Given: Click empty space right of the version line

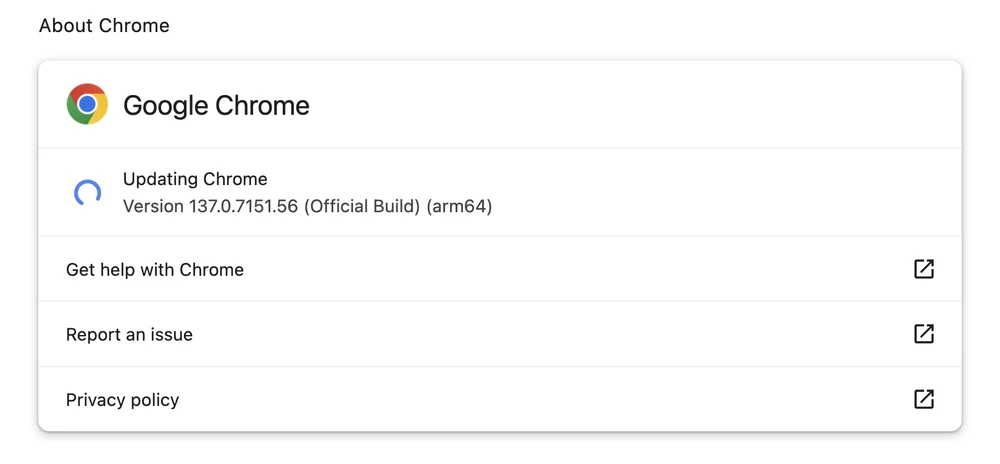Looking at the screenshot, I should (700, 207).
